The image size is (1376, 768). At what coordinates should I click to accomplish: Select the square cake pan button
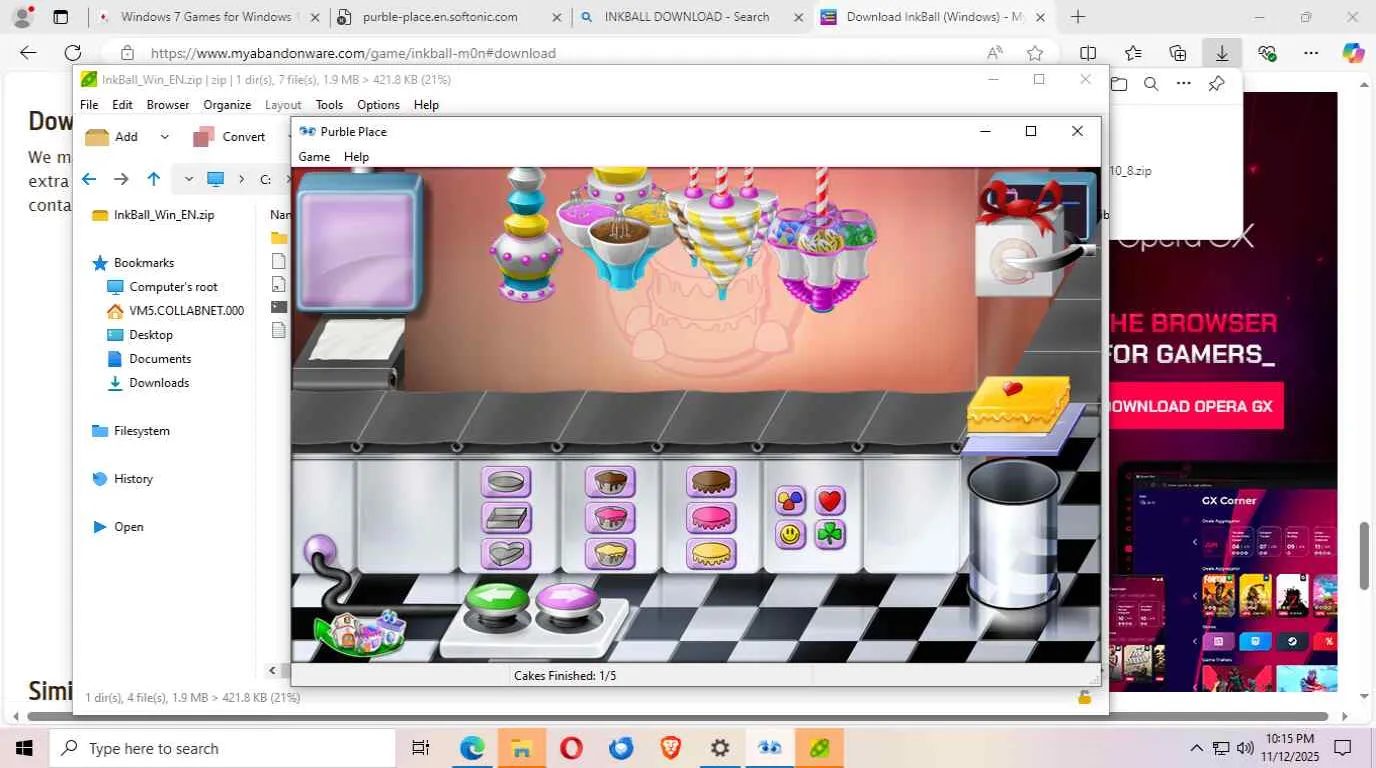[x=506, y=518]
